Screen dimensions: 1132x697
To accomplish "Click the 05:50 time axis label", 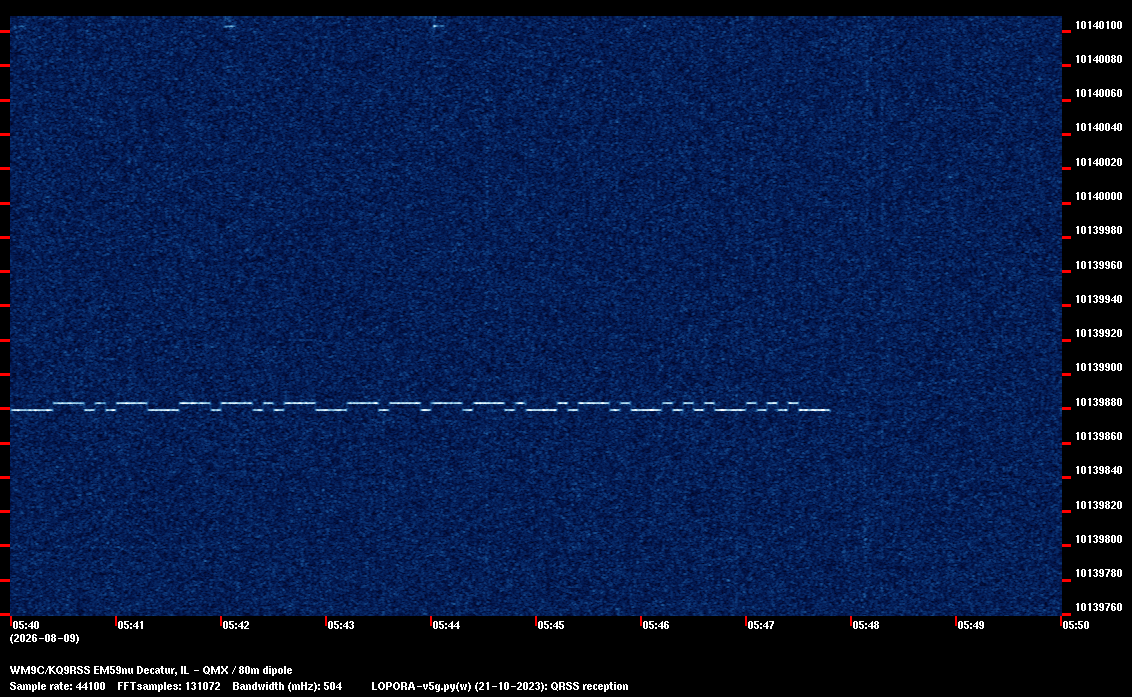I will (1076, 625).
